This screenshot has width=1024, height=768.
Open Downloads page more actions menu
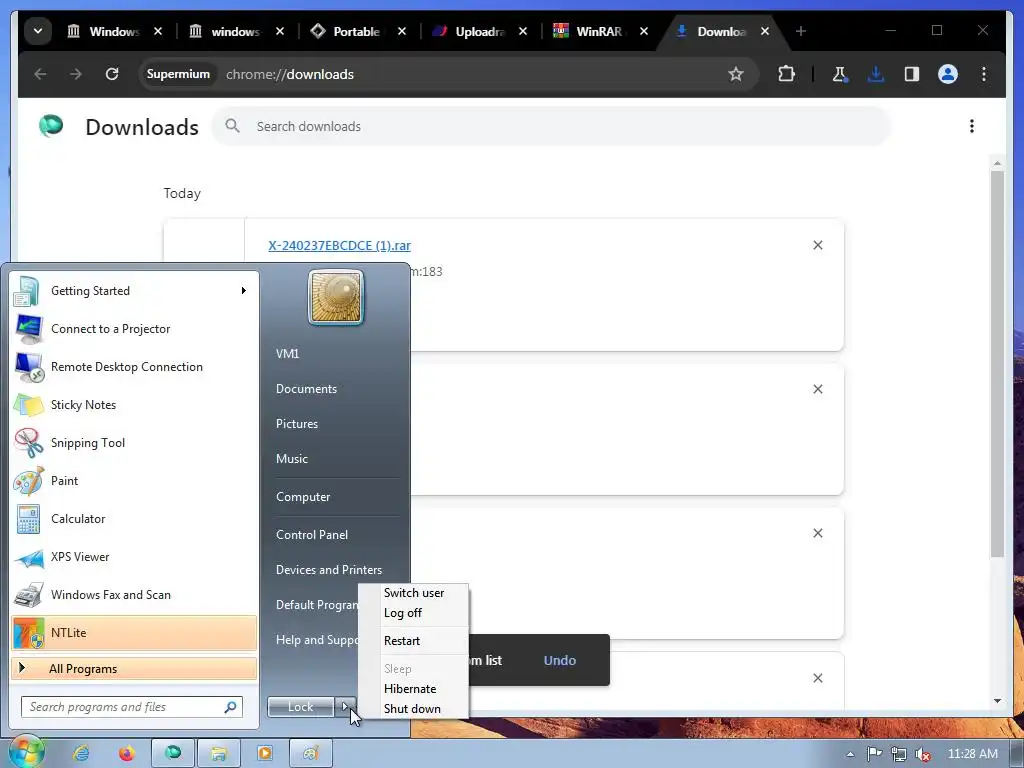point(972,126)
